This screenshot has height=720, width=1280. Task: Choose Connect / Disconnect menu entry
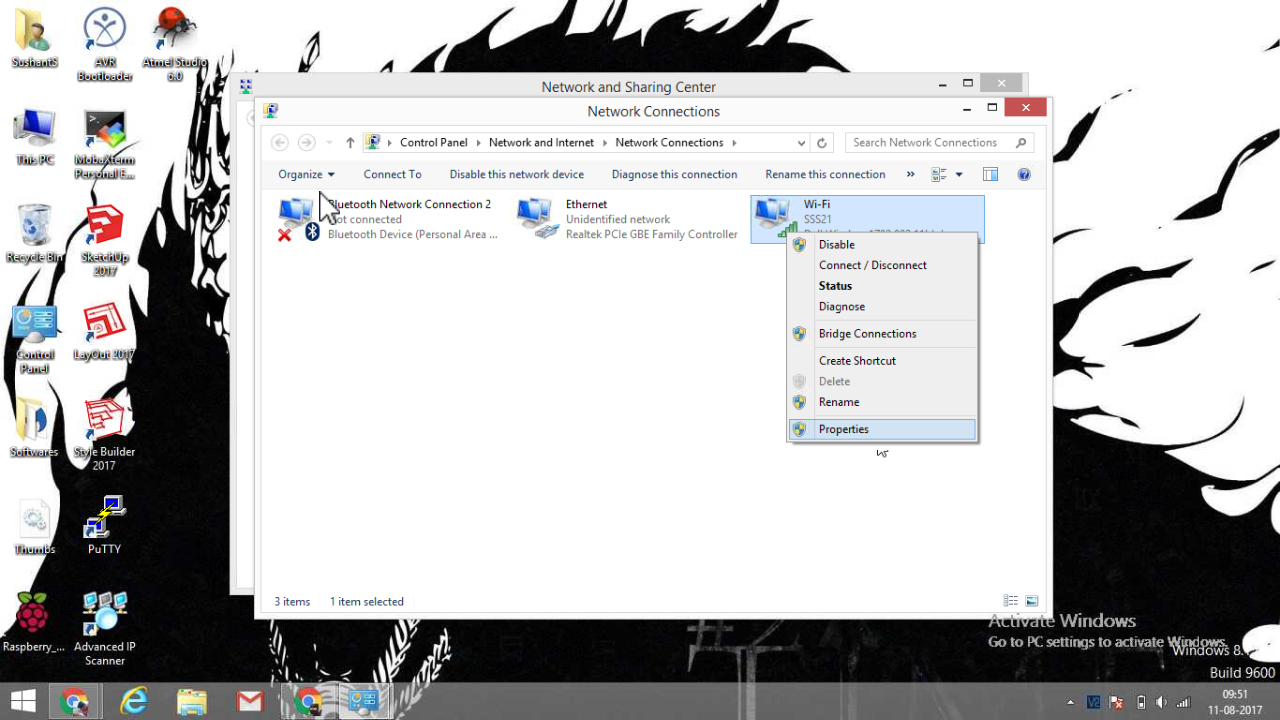click(x=881, y=265)
